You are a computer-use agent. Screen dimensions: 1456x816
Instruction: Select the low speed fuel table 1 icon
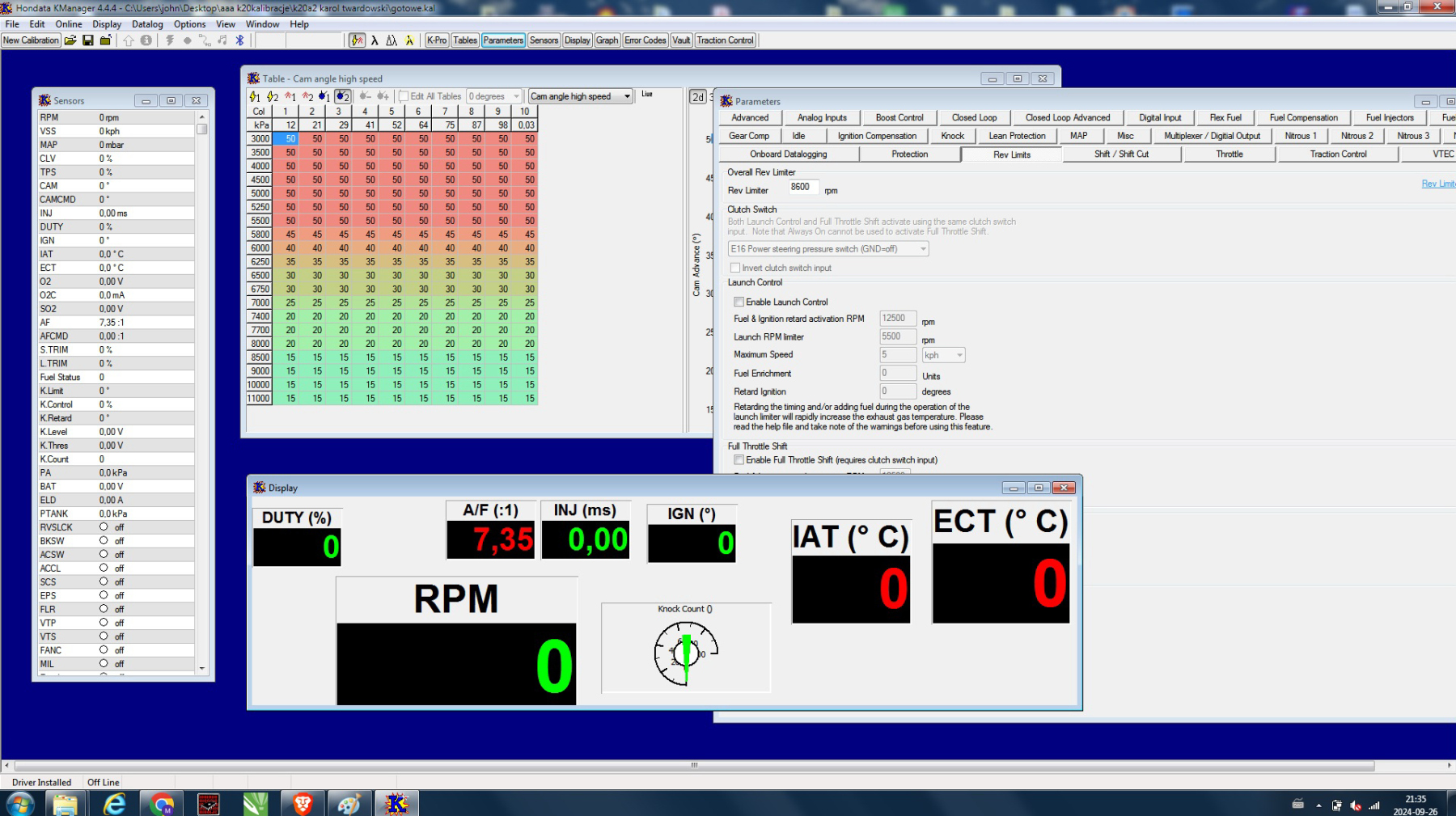(290, 96)
